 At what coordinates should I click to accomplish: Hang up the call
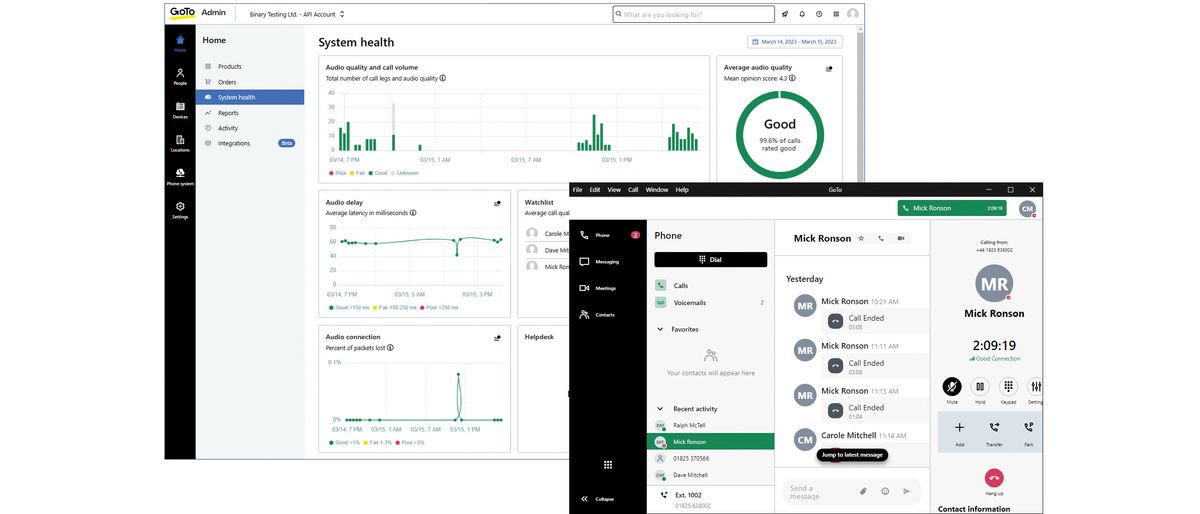pos(994,478)
